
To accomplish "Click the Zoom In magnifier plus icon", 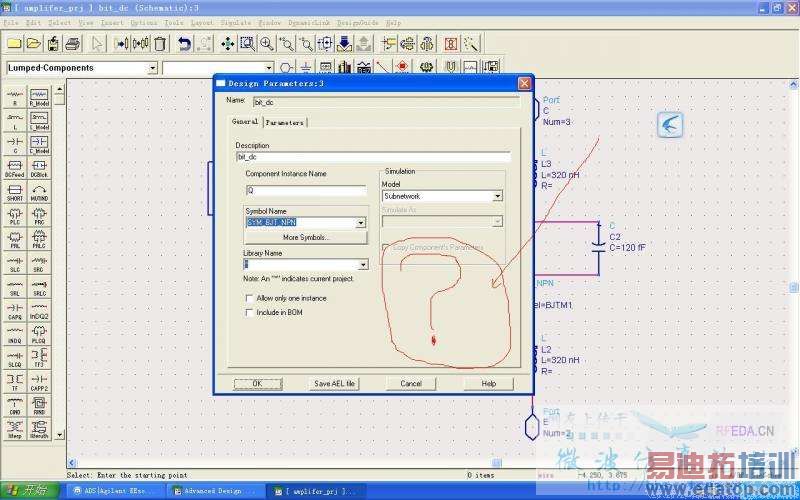I will point(267,44).
